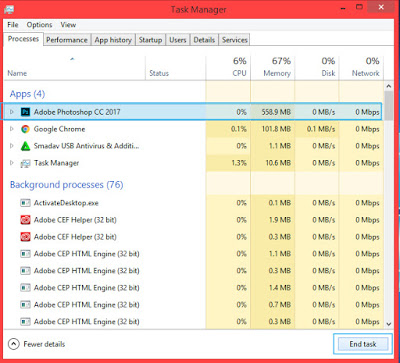Close the Task Manager window
The width and height of the screenshot is (400, 363).
(381, 7)
